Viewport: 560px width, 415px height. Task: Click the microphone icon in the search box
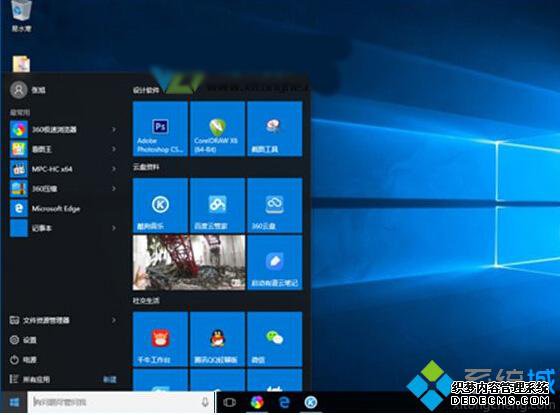205,402
